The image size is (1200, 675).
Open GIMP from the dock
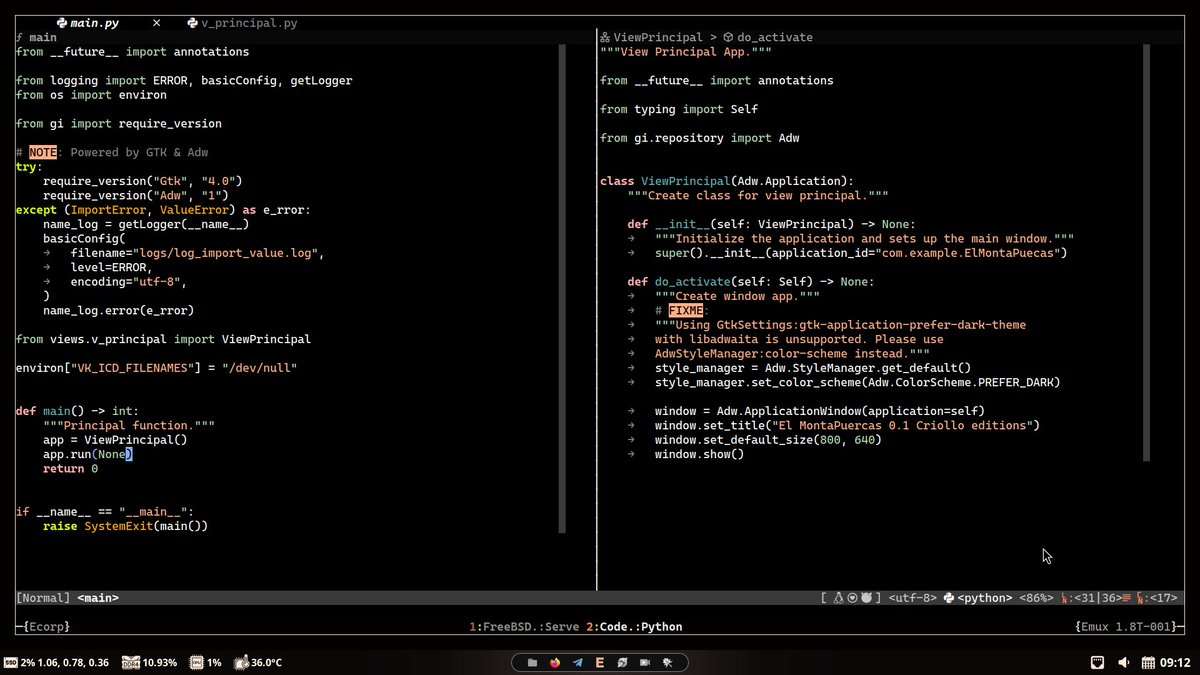click(623, 662)
